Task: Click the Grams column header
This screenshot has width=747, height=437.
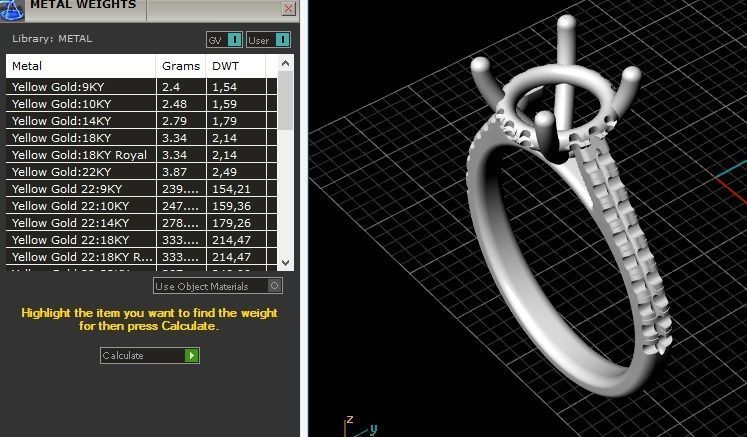Action: pos(181,66)
